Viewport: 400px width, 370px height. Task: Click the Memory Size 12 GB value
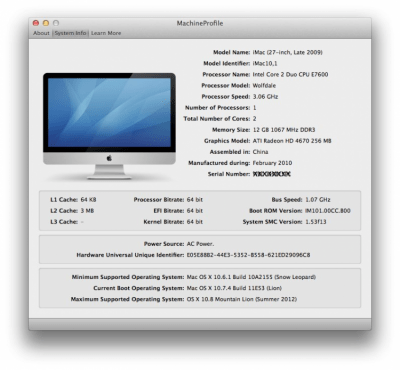(284, 130)
